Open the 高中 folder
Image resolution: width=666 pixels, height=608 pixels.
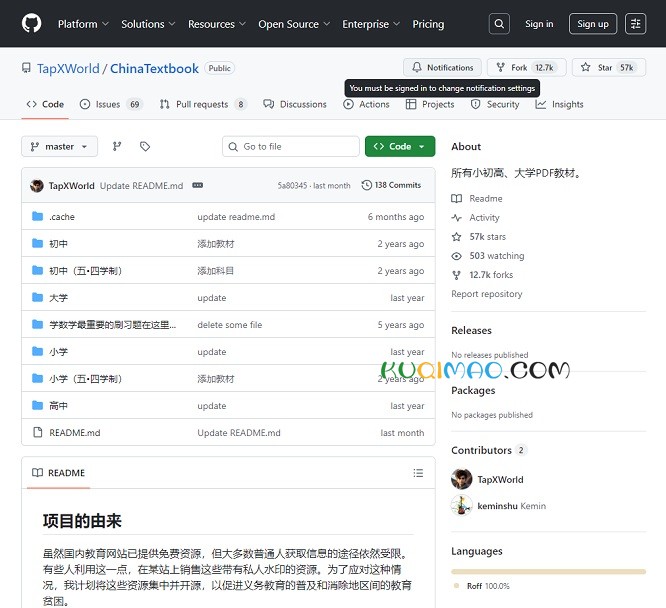58,406
